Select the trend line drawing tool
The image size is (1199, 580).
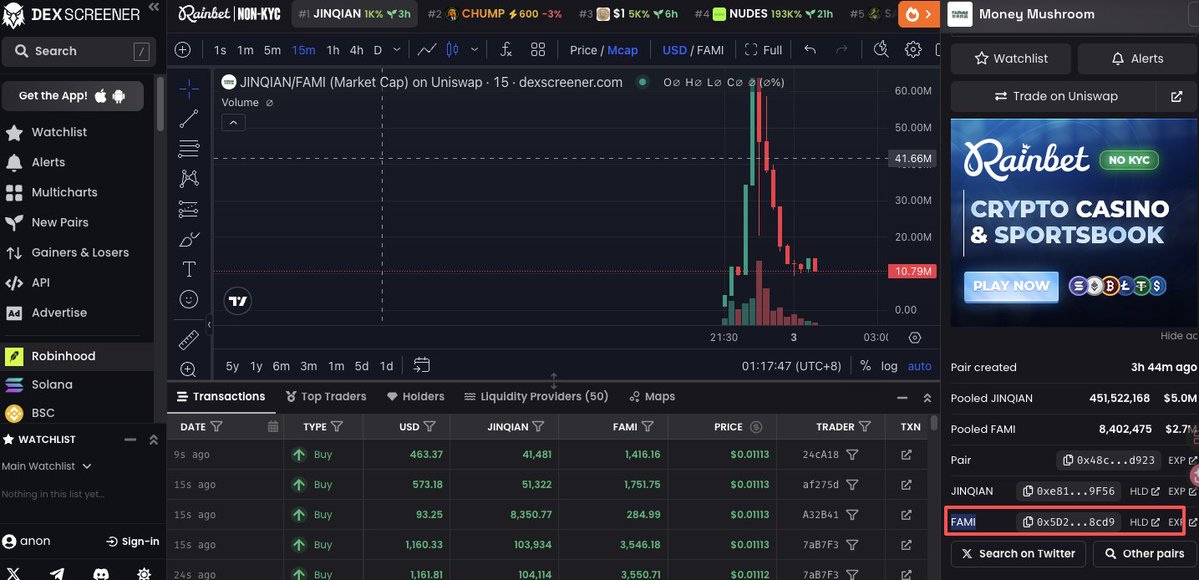(x=188, y=119)
